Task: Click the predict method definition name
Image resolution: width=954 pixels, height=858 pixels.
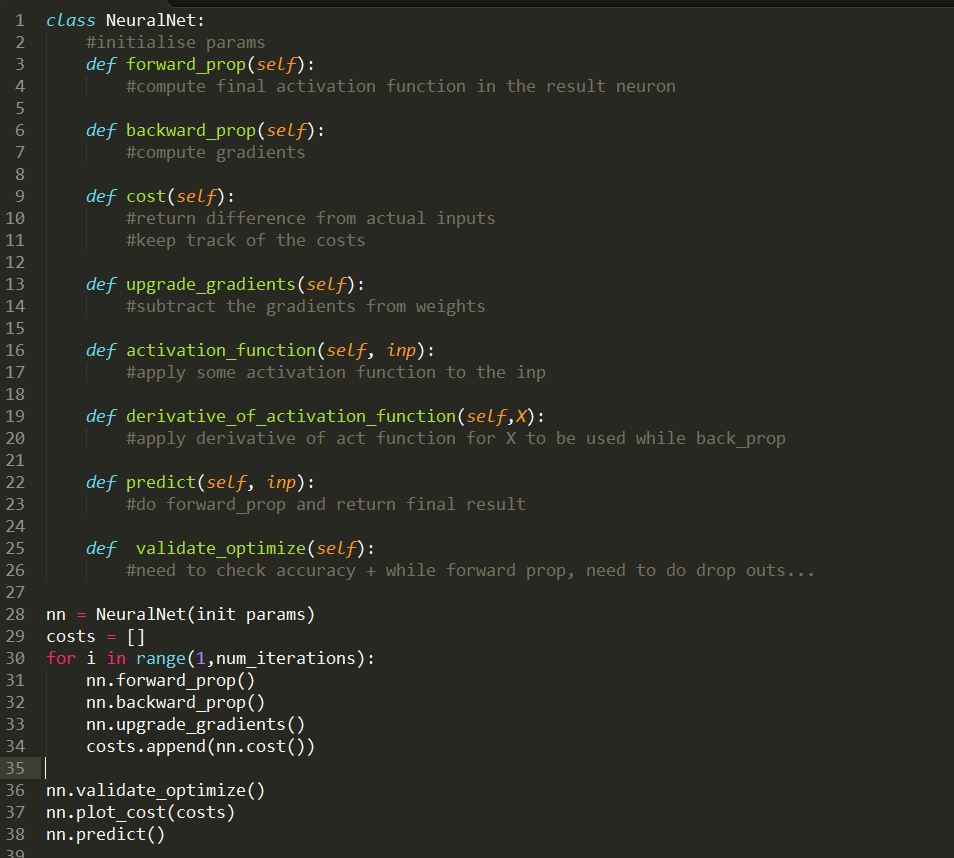Action: click(161, 483)
